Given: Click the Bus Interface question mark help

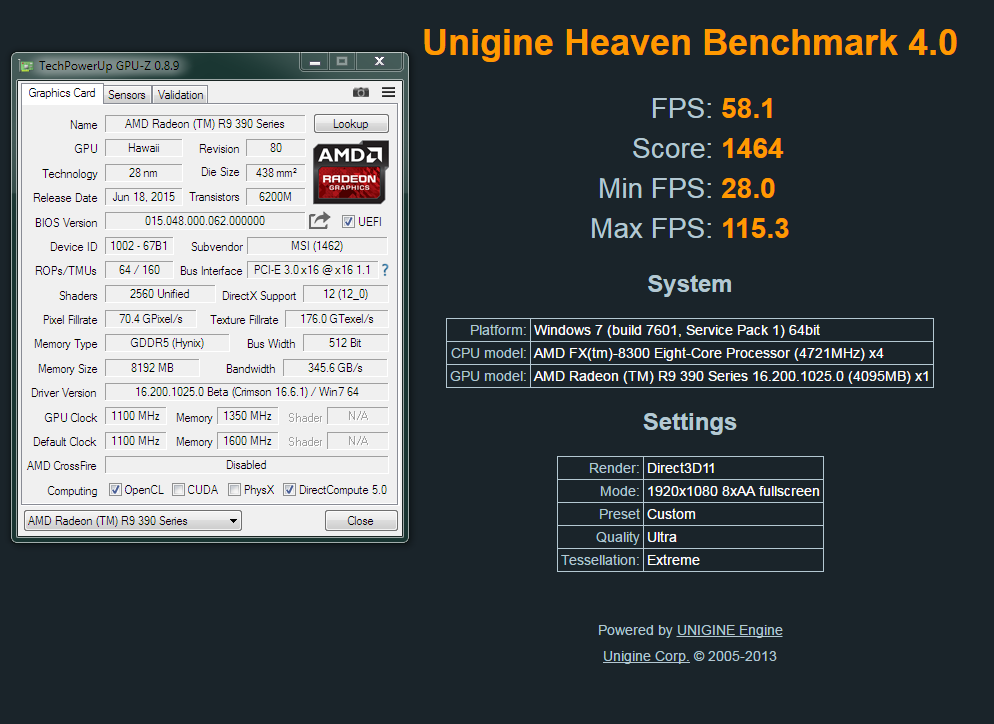Looking at the screenshot, I should coord(385,270).
